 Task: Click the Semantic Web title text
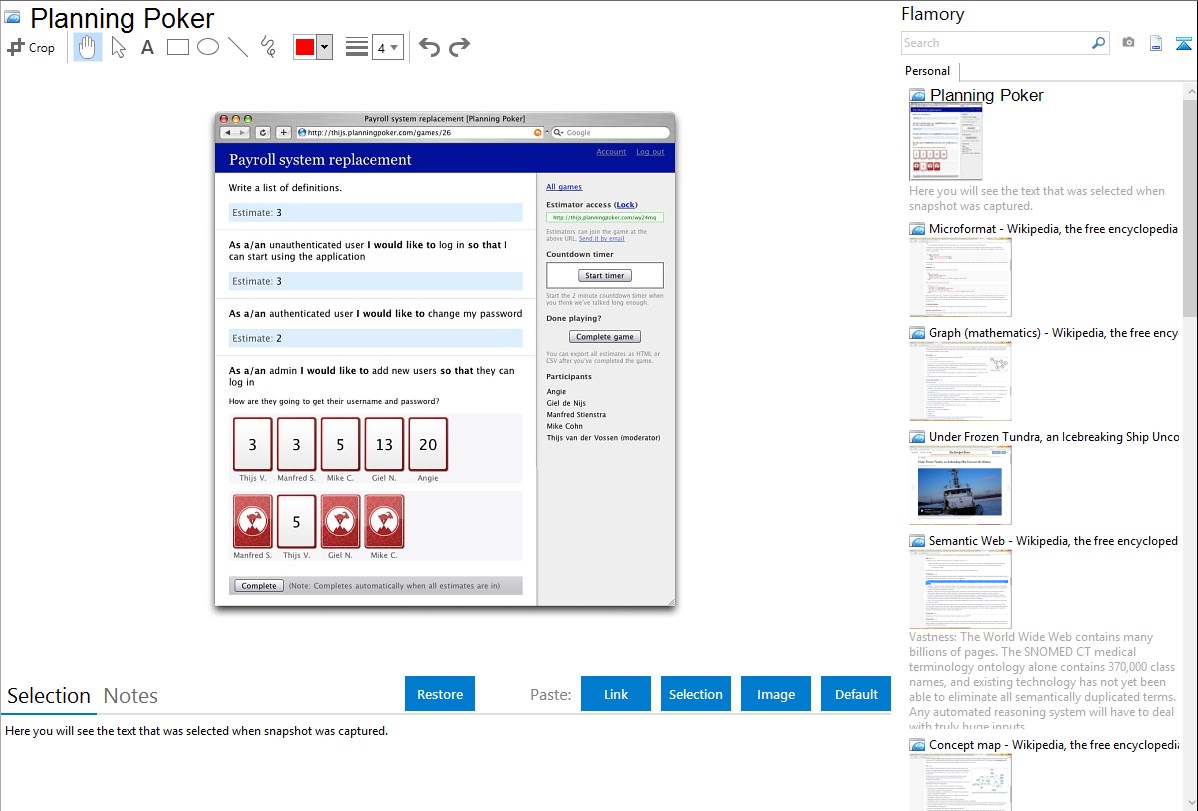[x=1053, y=540]
